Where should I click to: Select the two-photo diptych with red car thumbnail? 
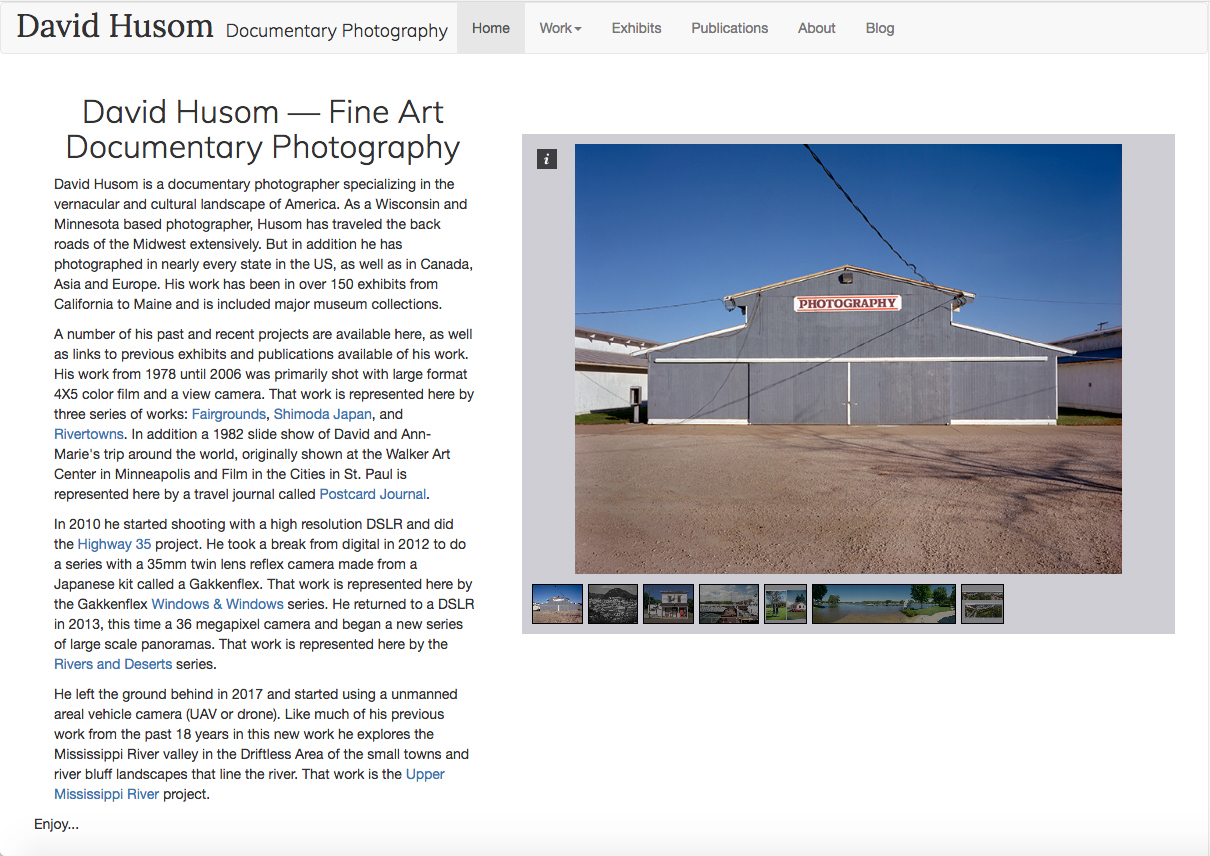click(785, 604)
